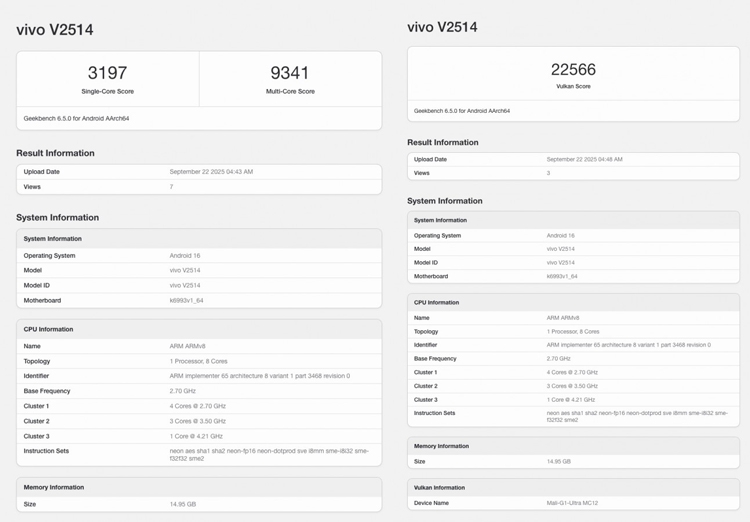Click 4 Cores @ 2.70 GHz on CPU page
Image resolution: width=750 pixels, height=522 pixels.
click(198, 406)
